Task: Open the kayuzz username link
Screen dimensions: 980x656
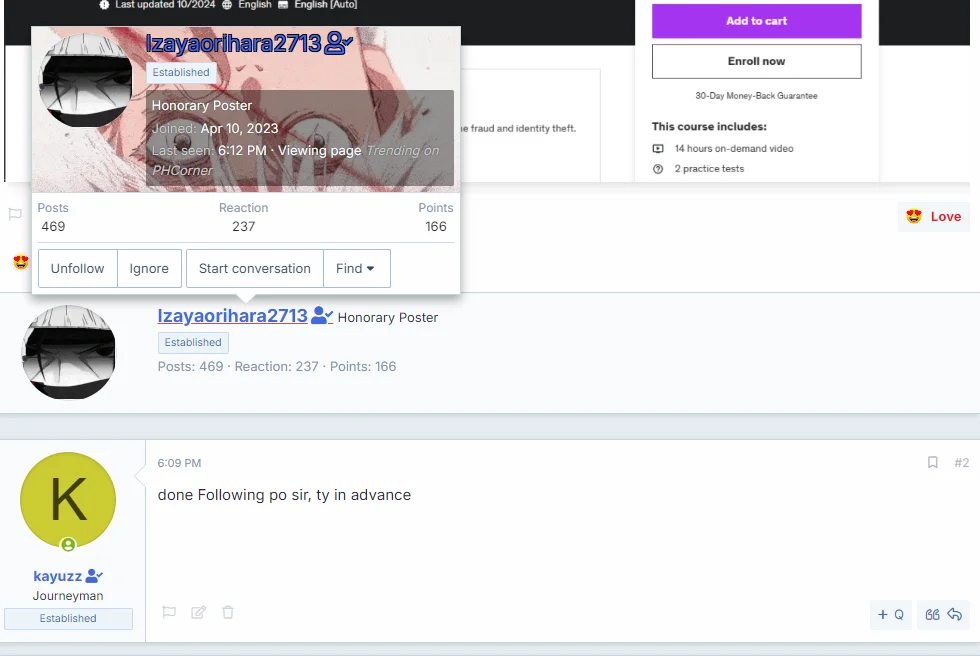Action: [x=58, y=576]
